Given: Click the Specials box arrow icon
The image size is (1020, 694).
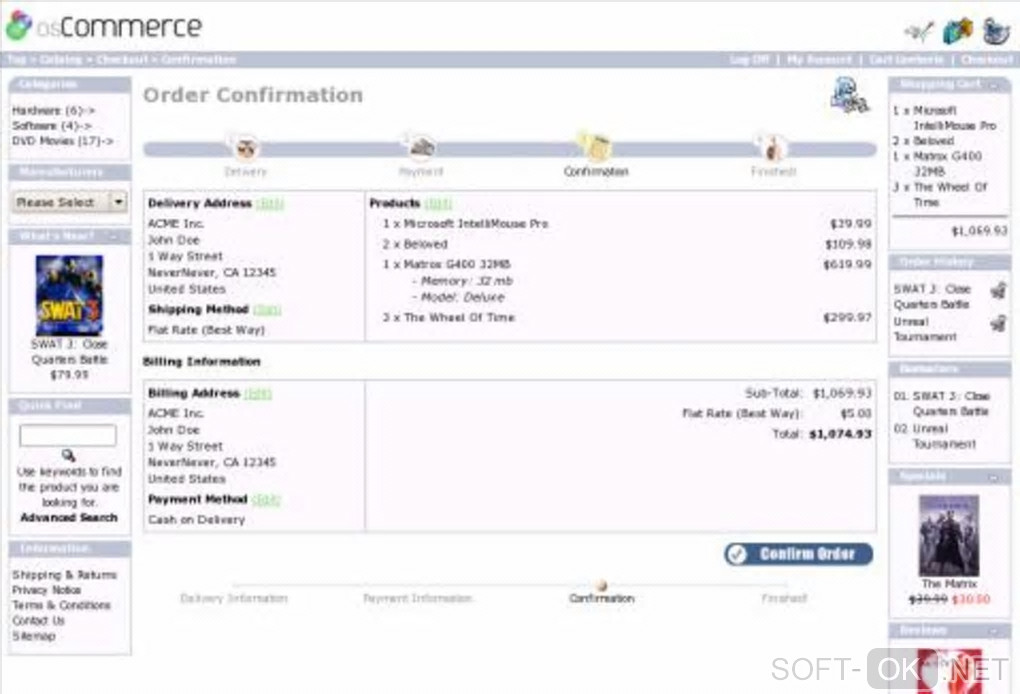Looking at the screenshot, I should [x=993, y=477].
